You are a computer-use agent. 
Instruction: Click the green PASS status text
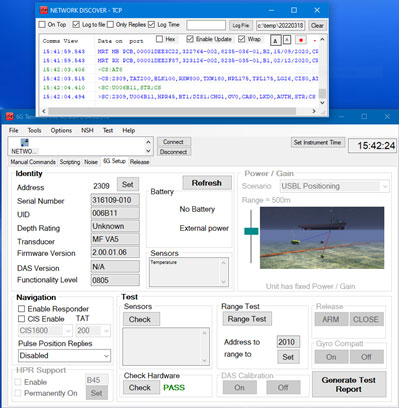(174, 388)
